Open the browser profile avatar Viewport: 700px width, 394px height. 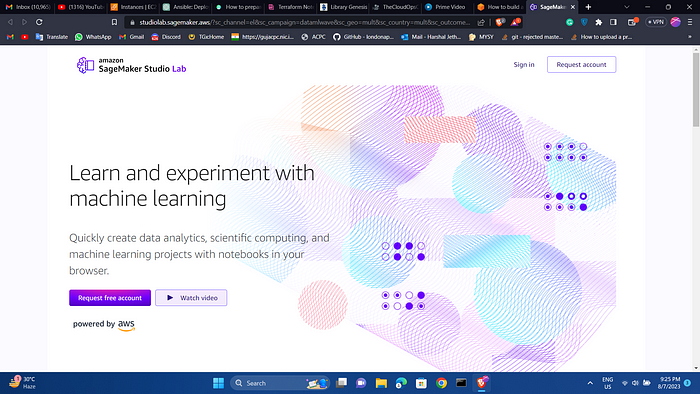[675, 22]
